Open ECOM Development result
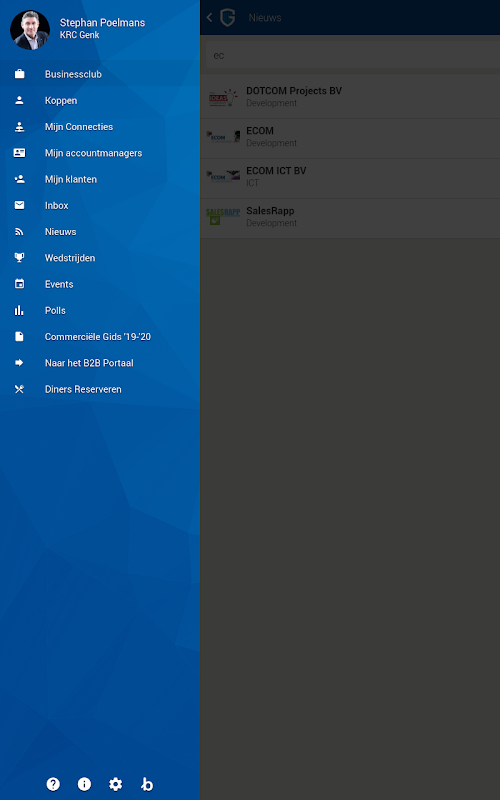The width and height of the screenshot is (500, 800). [350, 137]
